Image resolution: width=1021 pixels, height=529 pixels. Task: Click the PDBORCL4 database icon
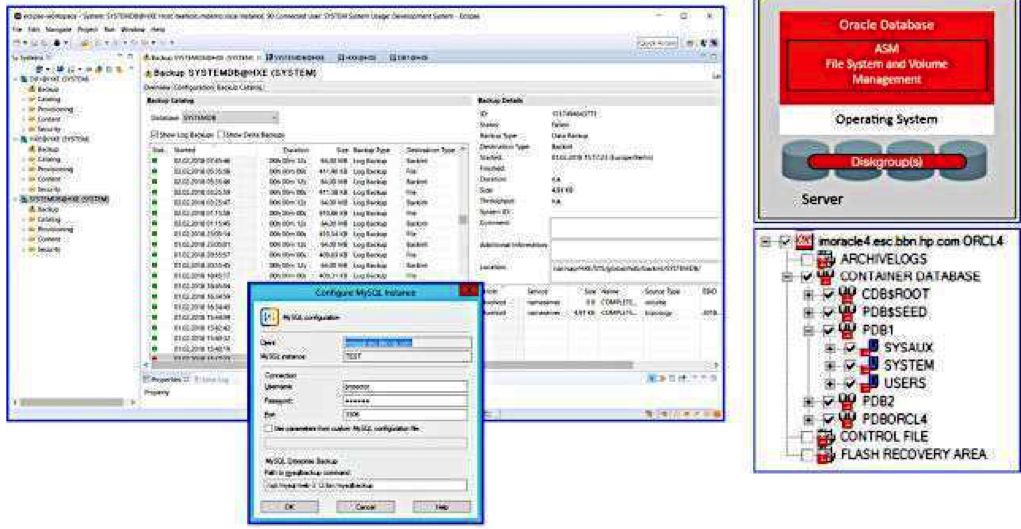(x=847, y=419)
